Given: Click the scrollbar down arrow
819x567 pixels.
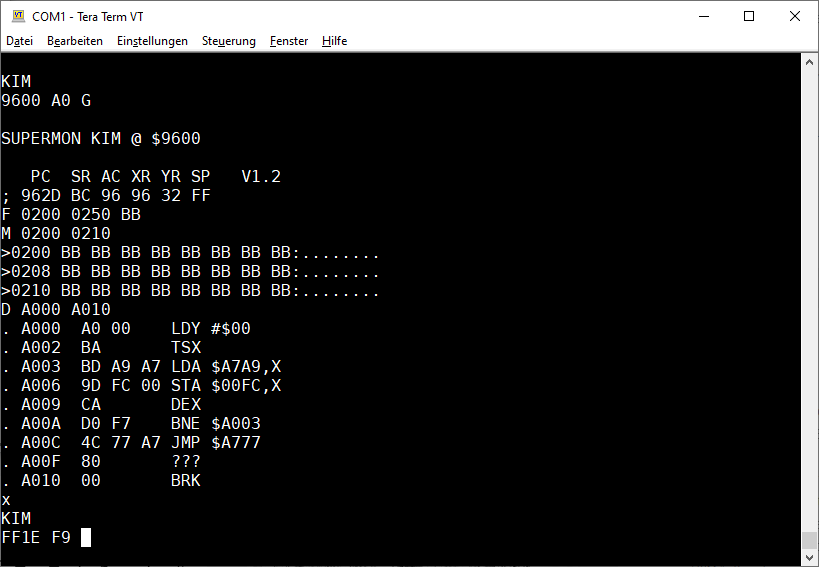Looking at the screenshot, I should pyautogui.click(x=810, y=558).
